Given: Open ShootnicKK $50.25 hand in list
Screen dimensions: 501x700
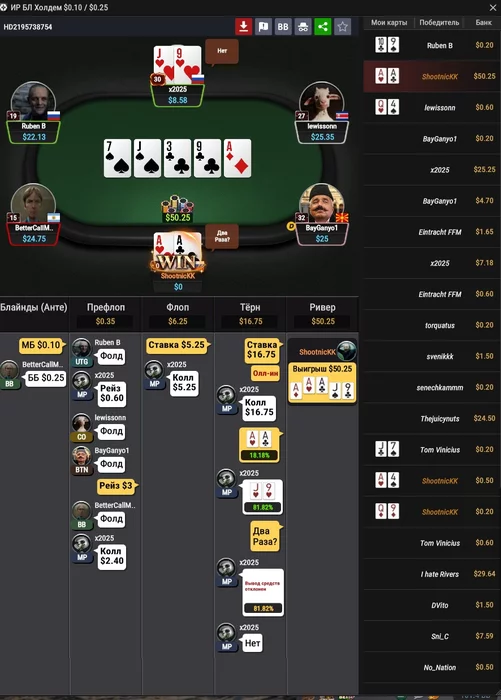Looking at the screenshot, I should click(x=432, y=76).
